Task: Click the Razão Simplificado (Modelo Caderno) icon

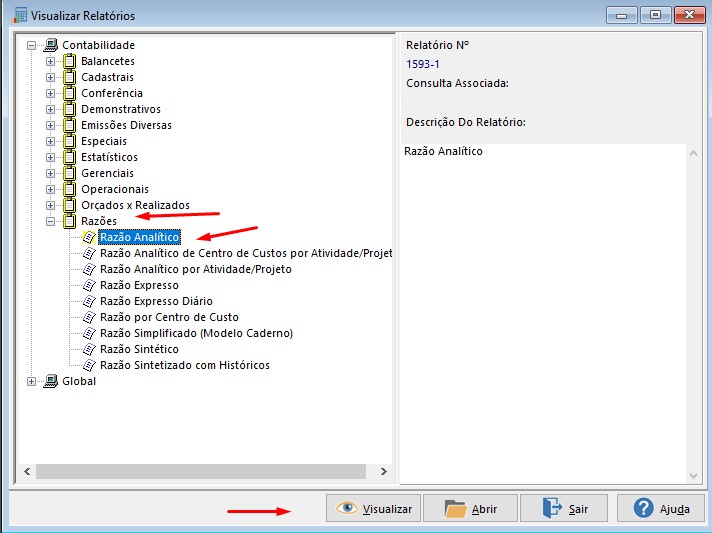Action: point(89,333)
